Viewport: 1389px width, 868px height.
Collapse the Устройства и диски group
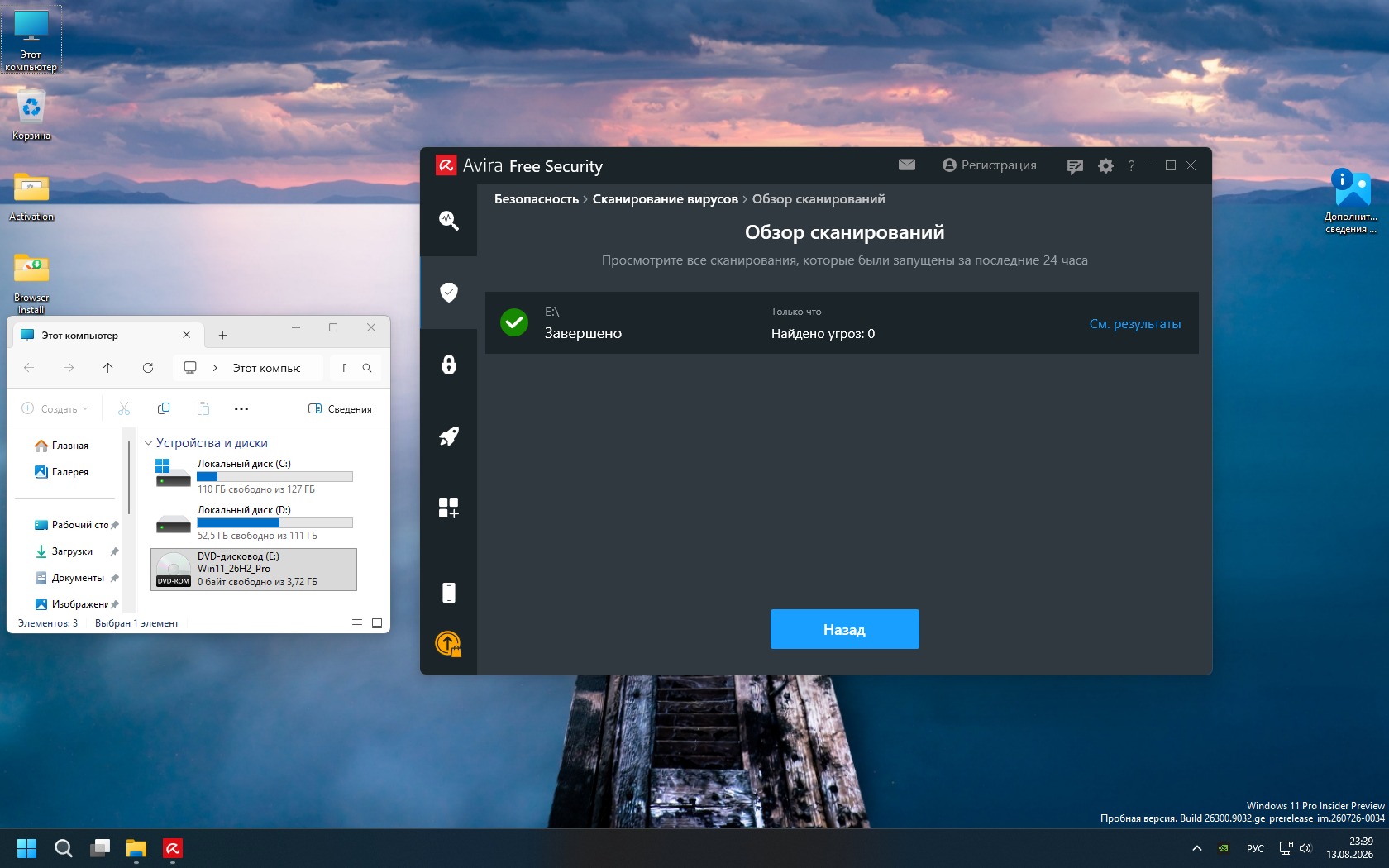pyautogui.click(x=149, y=443)
